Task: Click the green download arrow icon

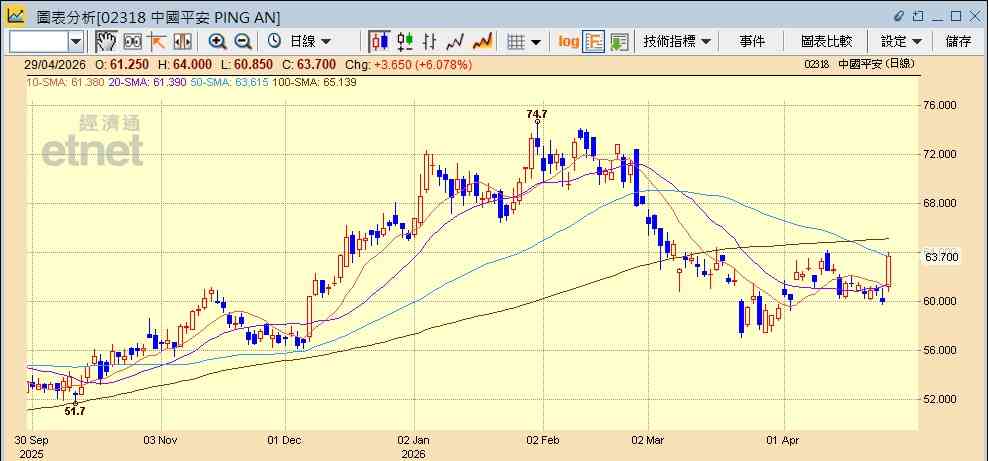Action: [619, 42]
